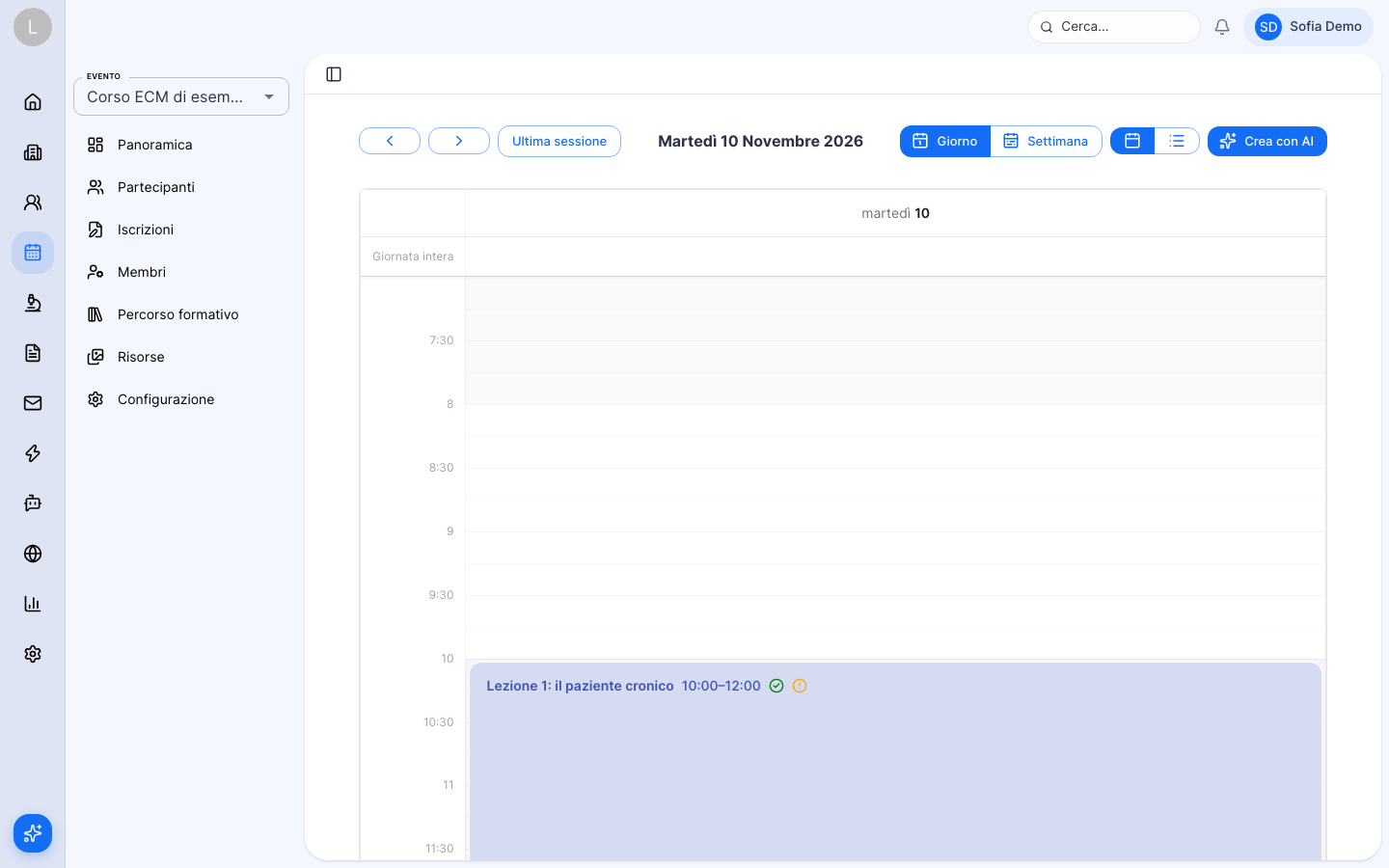Click the Iscrizioni document icon
The height and width of the screenshot is (868, 1389).
click(95, 230)
